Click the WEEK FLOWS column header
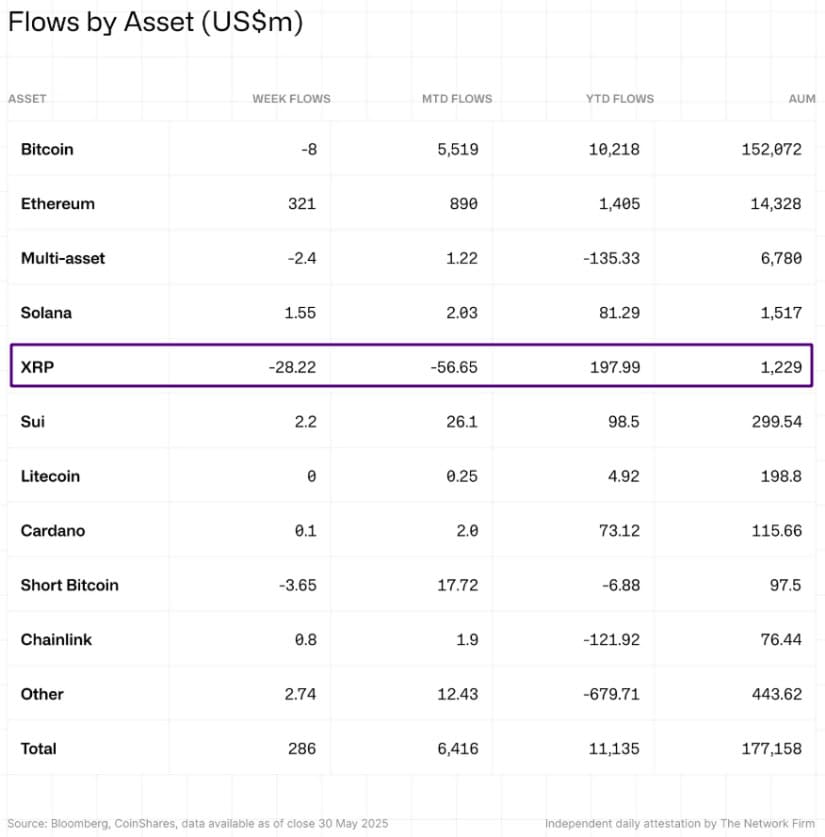825x837 pixels. click(x=291, y=99)
